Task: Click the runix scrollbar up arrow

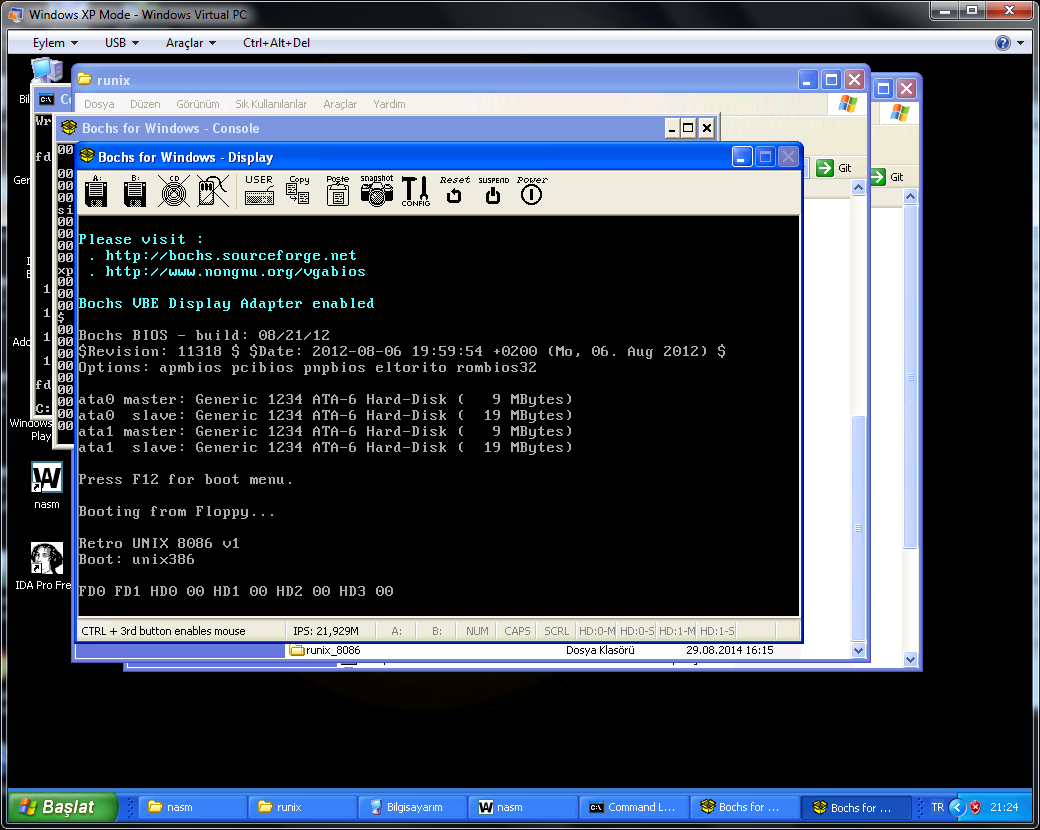Action: 858,188
